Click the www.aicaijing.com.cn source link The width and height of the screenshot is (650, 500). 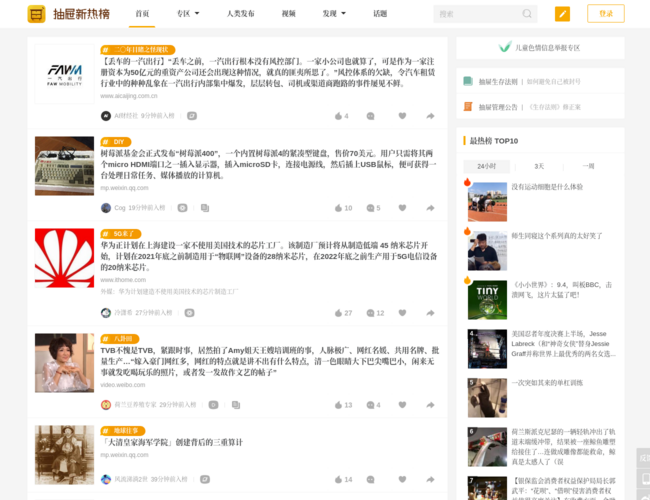(129, 96)
